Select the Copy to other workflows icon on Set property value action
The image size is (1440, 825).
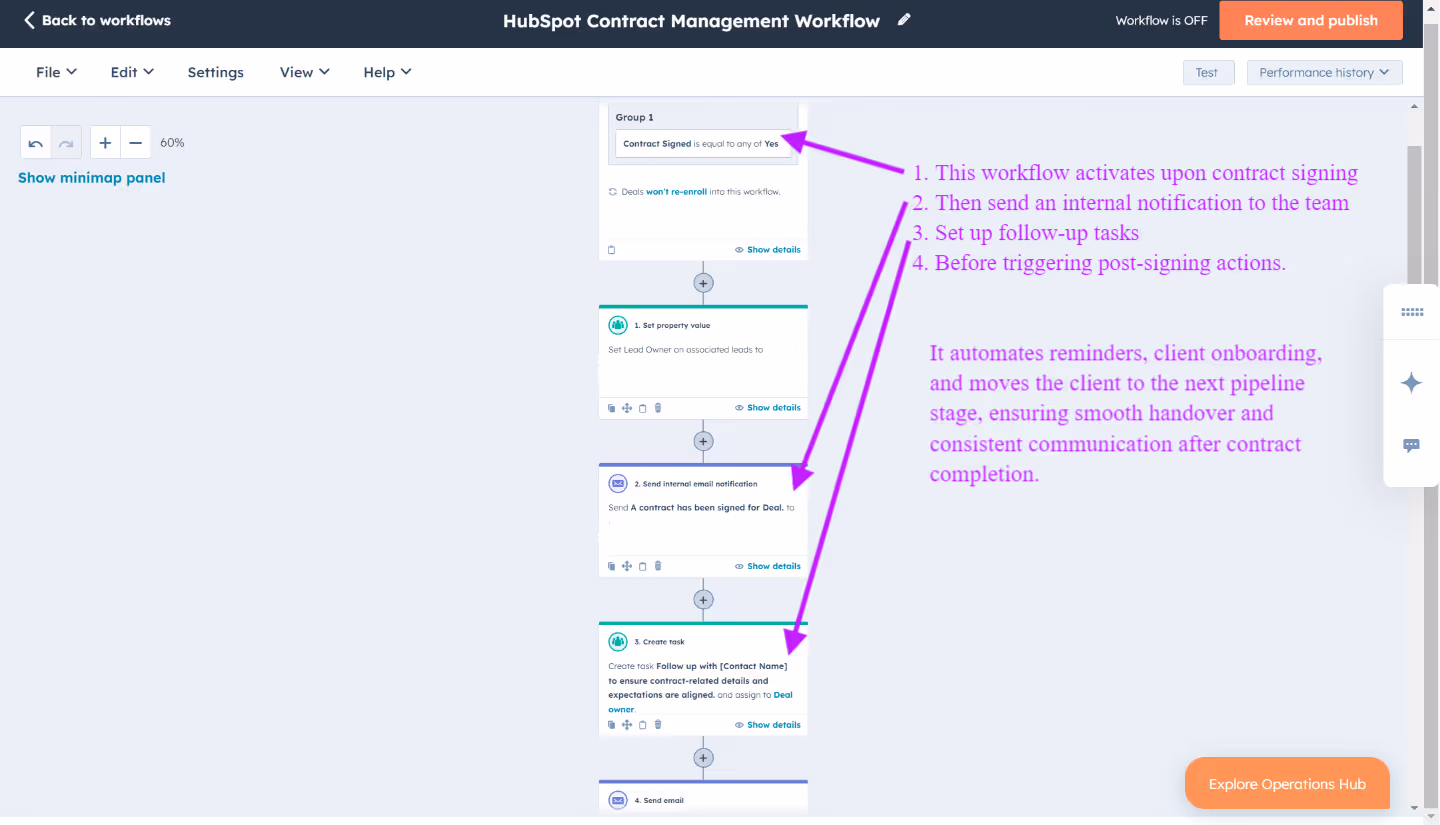coord(611,407)
